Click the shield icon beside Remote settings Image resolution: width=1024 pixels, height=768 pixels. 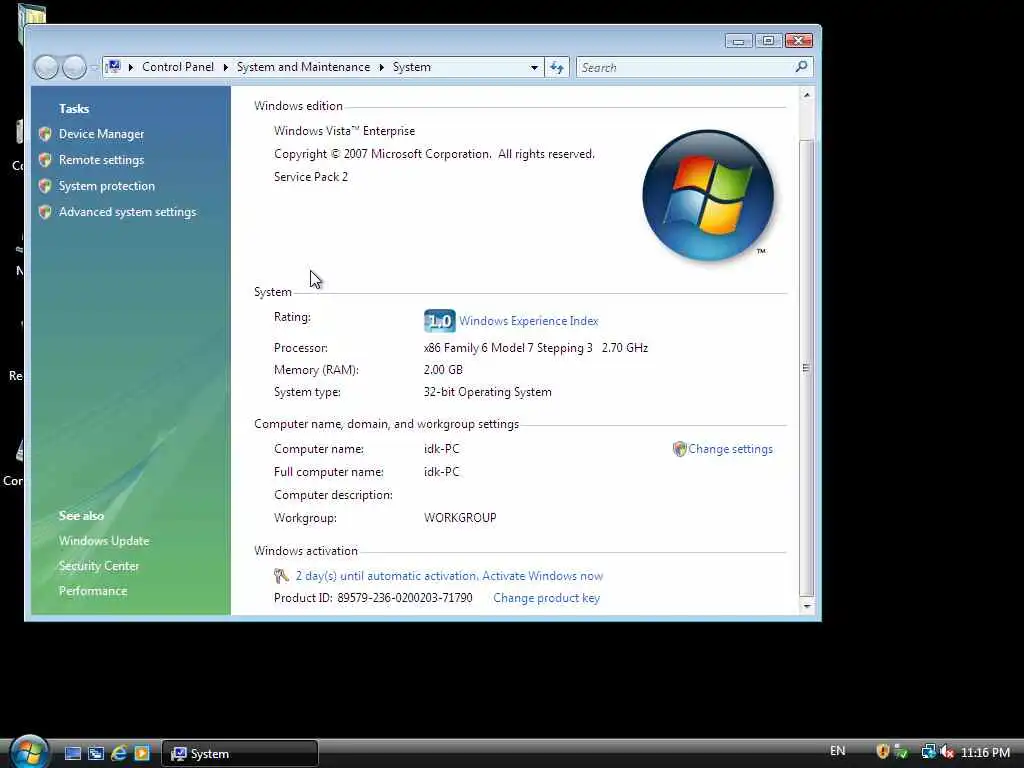(45, 160)
